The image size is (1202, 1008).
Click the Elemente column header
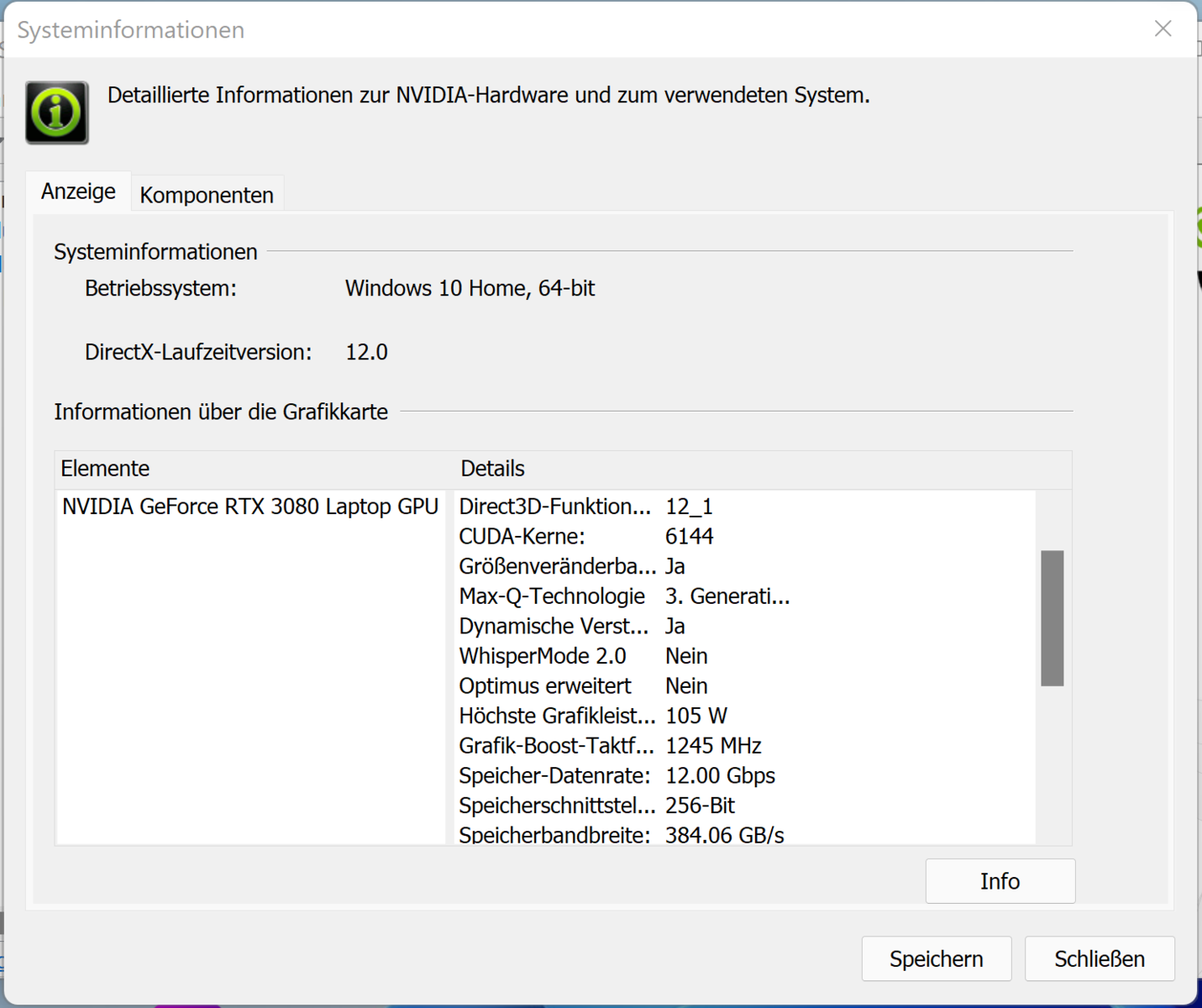point(105,469)
